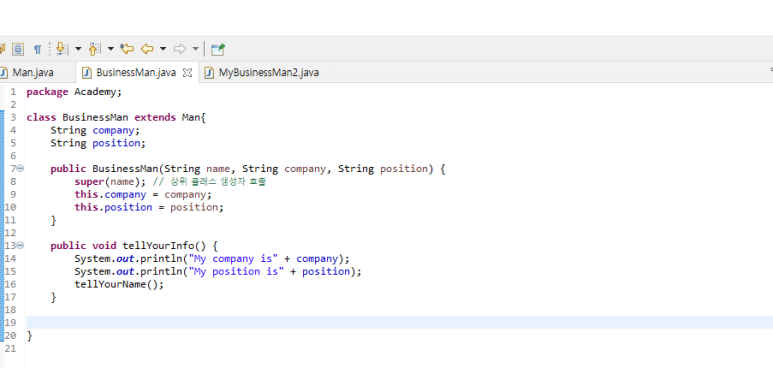Open Previous Annotation dropdown arrow
The height and width of the screenshot is (368, 773).
click(x=110, y=49)
